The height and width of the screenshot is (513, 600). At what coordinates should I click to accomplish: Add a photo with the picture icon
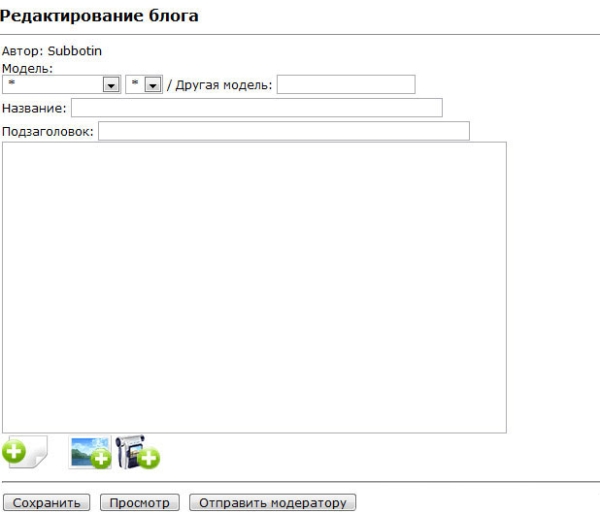point(90,452)
